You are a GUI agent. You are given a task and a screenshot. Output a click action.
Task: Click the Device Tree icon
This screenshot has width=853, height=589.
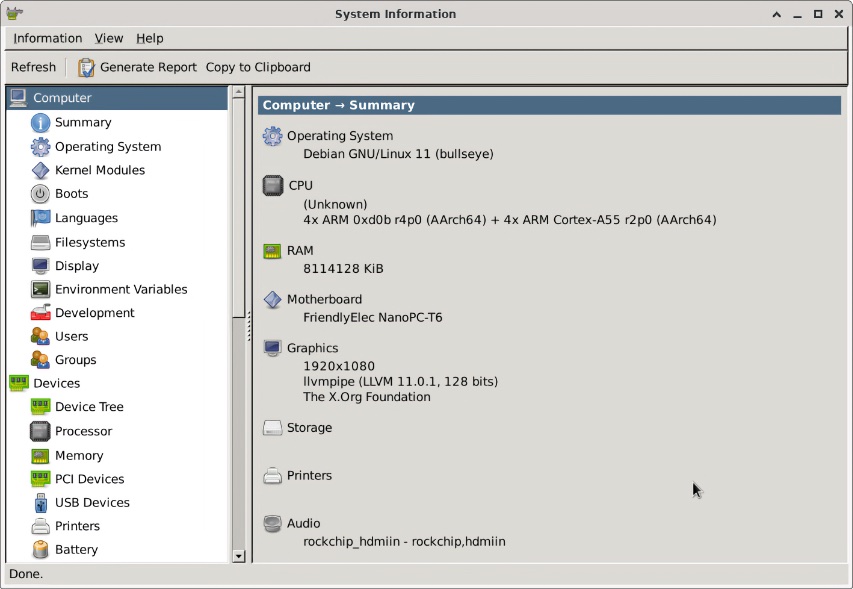[40, 406]
